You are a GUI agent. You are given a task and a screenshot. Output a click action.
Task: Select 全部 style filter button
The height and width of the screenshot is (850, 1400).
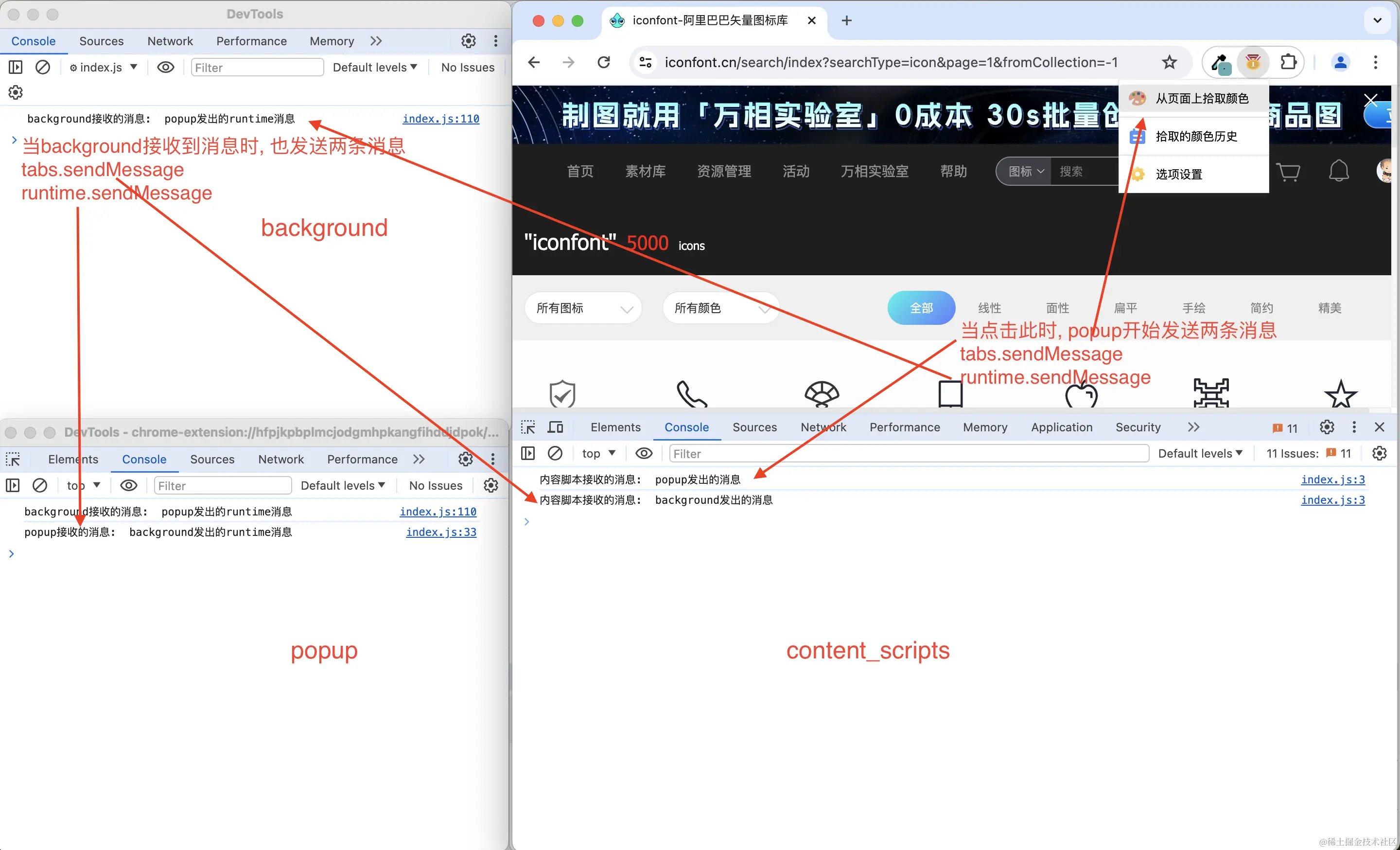pos(921,308)
